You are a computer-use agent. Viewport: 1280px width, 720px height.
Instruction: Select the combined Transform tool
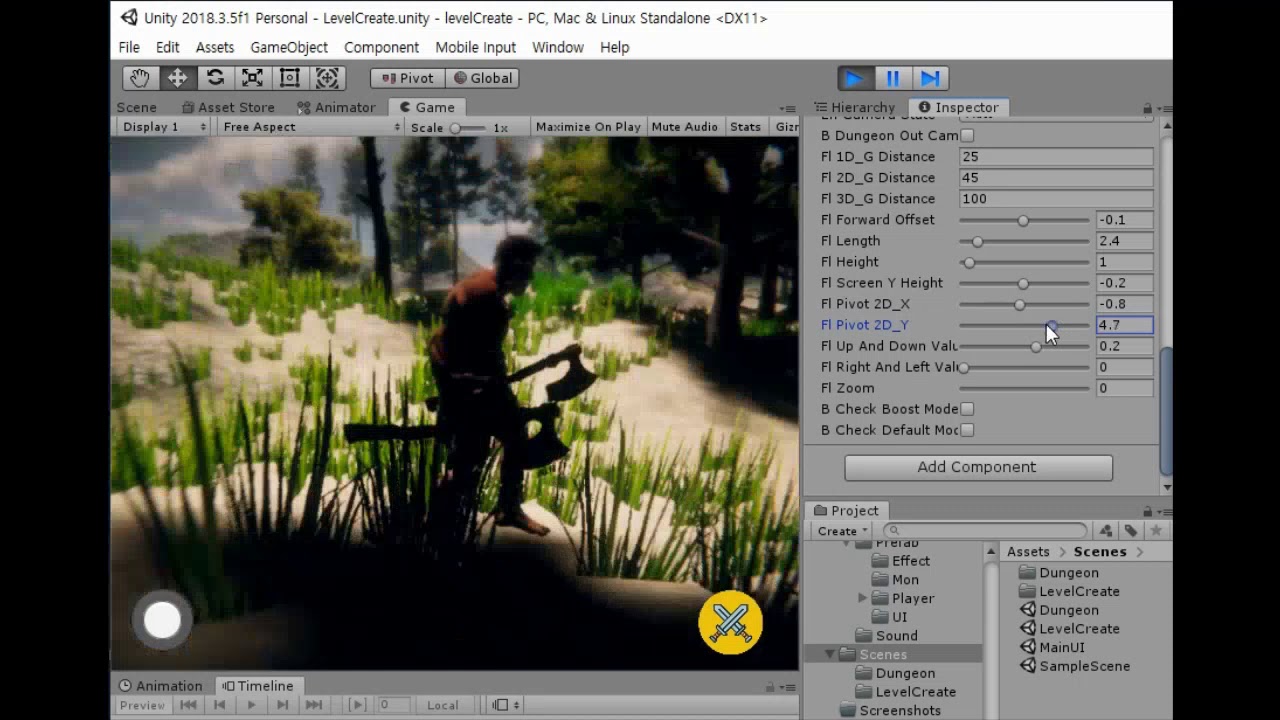[x=327, y=78]
